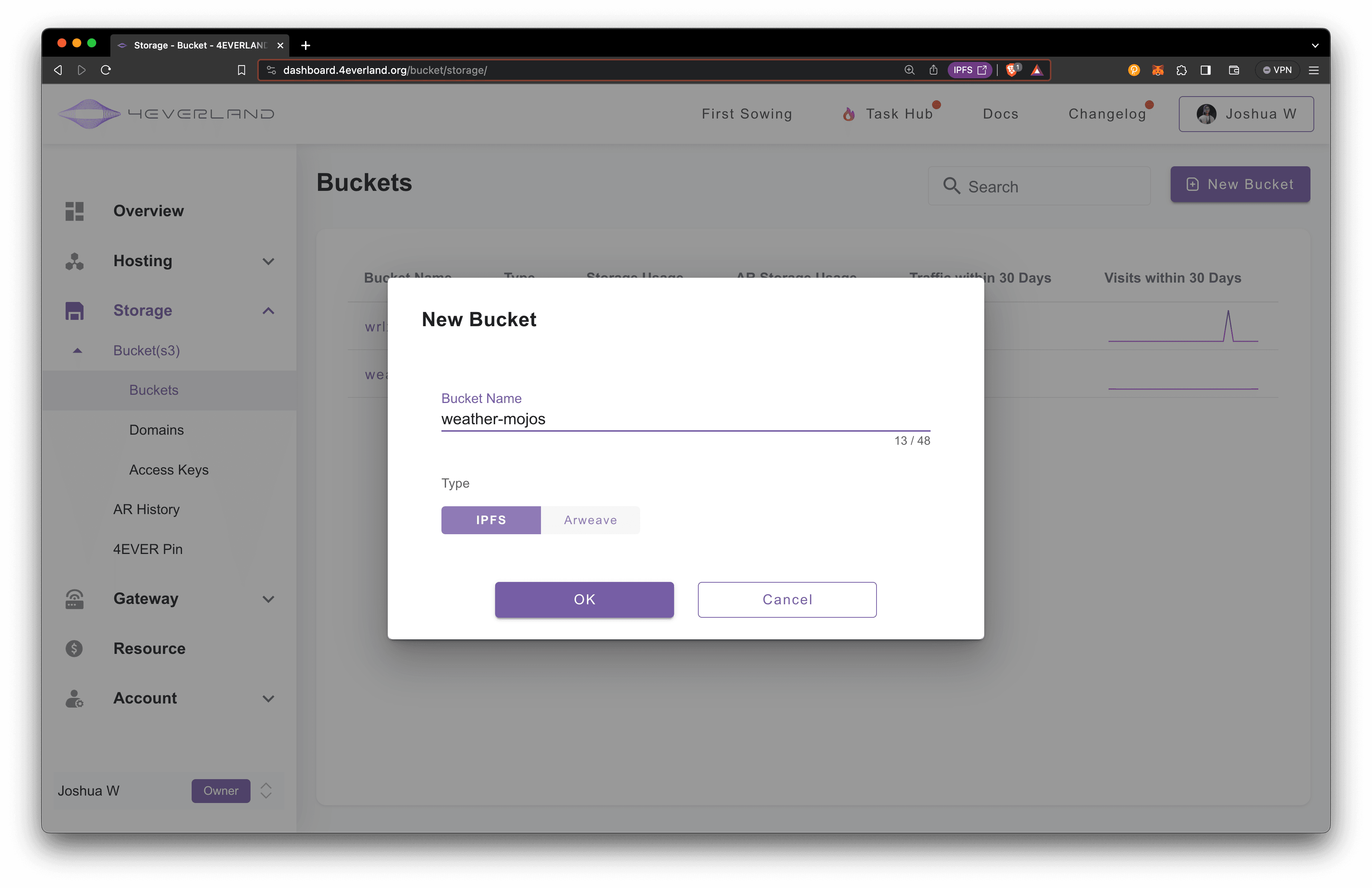Open the IPFS extension badge in address bar
1372x888 pixels.
pyautogui.click(x=970, y=70)
